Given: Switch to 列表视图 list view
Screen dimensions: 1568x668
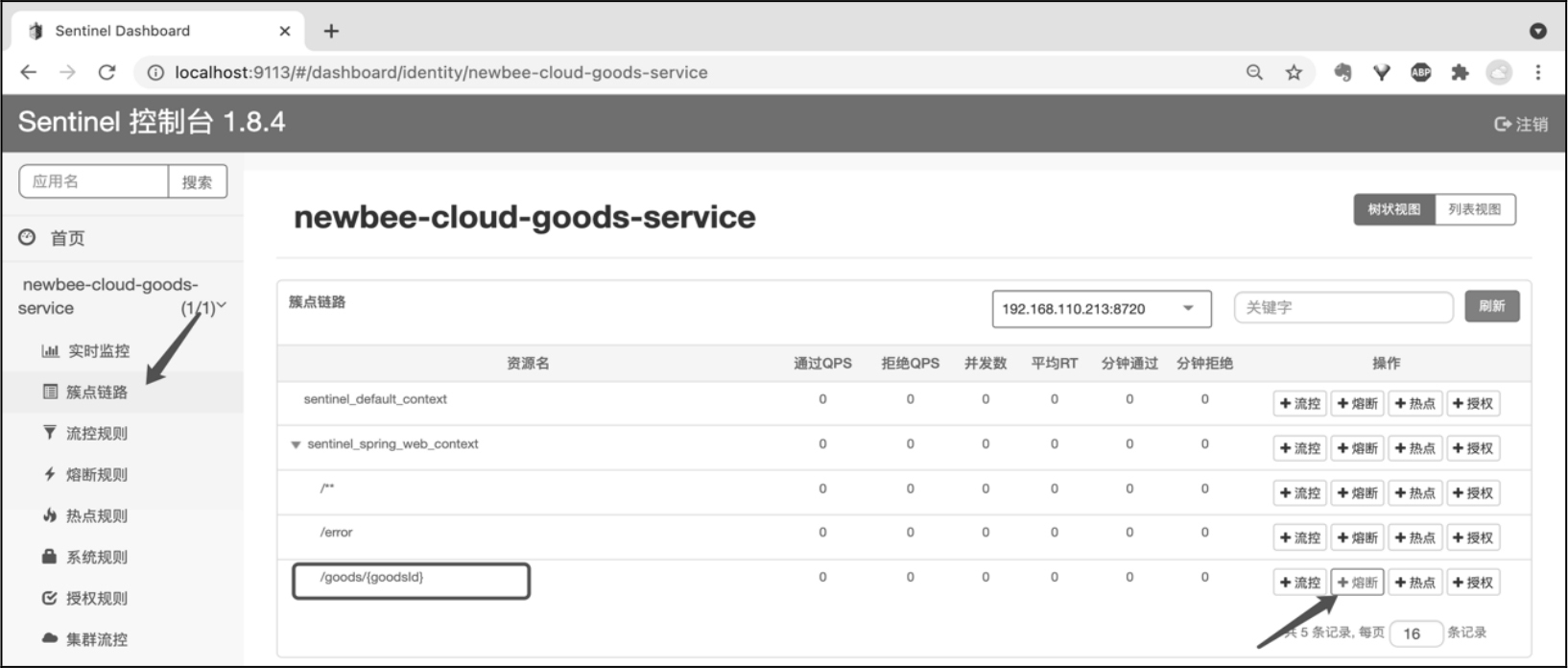Looking at the screenshot, I should click(x=1475, y=209).
